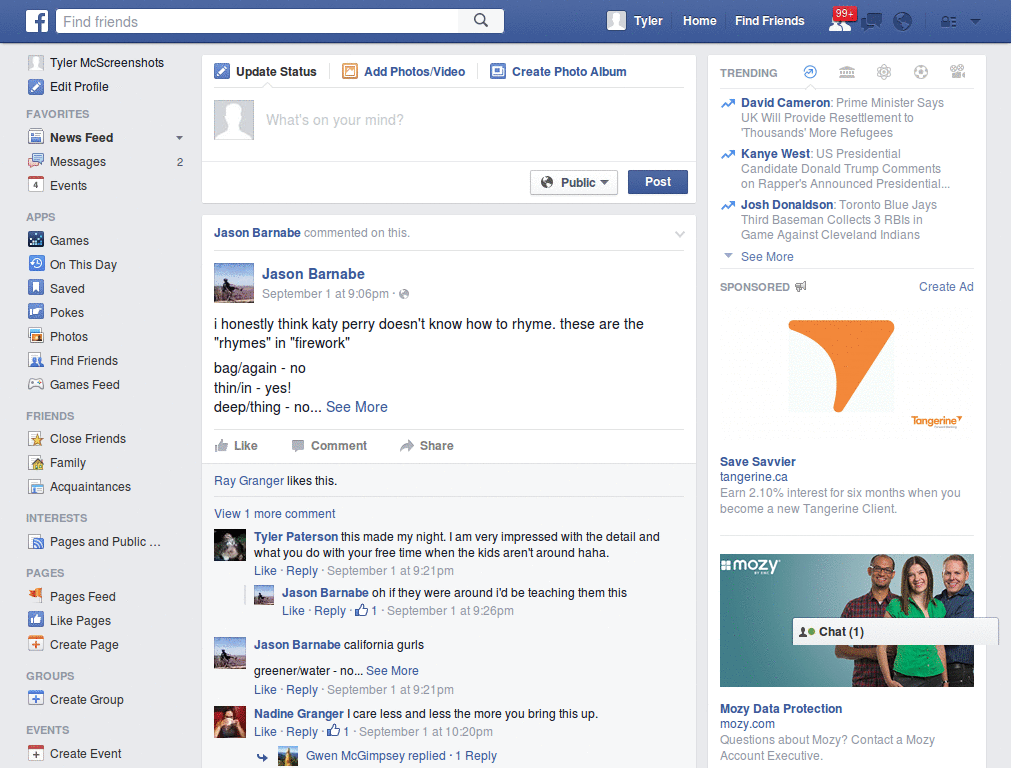This screenshot has width=1024, height=768.
Task: Expand See More on Jason's post text
Action: [x=357, y=407]
